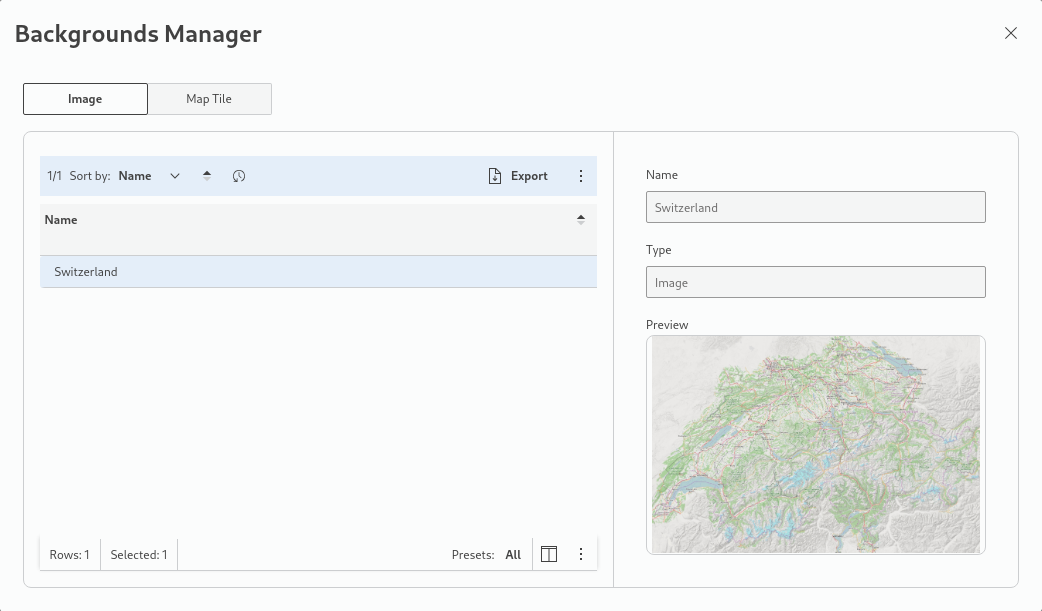Close the Backgrounds Manager dialog
1042x611 pixels.
1011,33
